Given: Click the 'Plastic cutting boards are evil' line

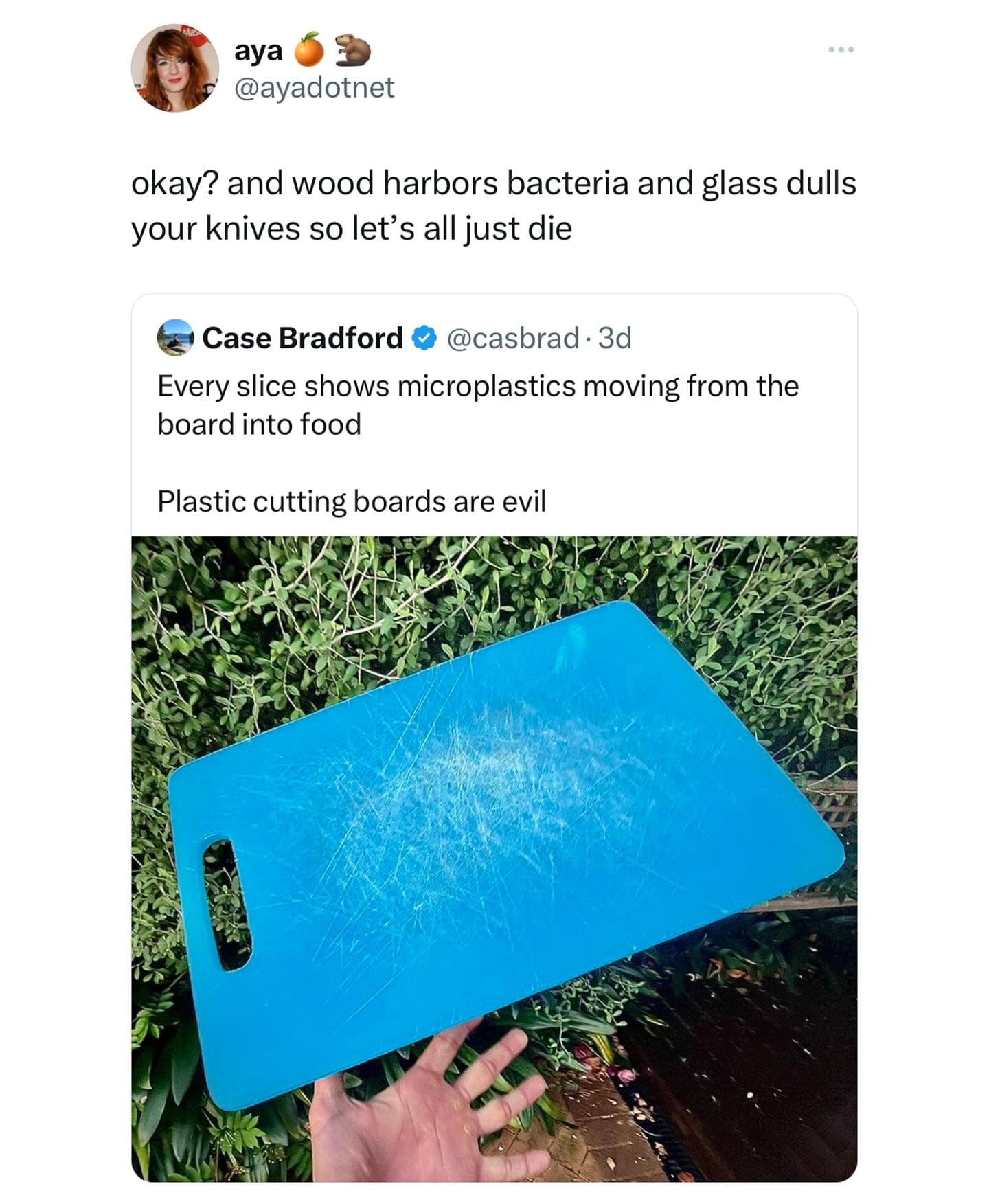Looking at the screenshot, I should [x=352, y=501].
